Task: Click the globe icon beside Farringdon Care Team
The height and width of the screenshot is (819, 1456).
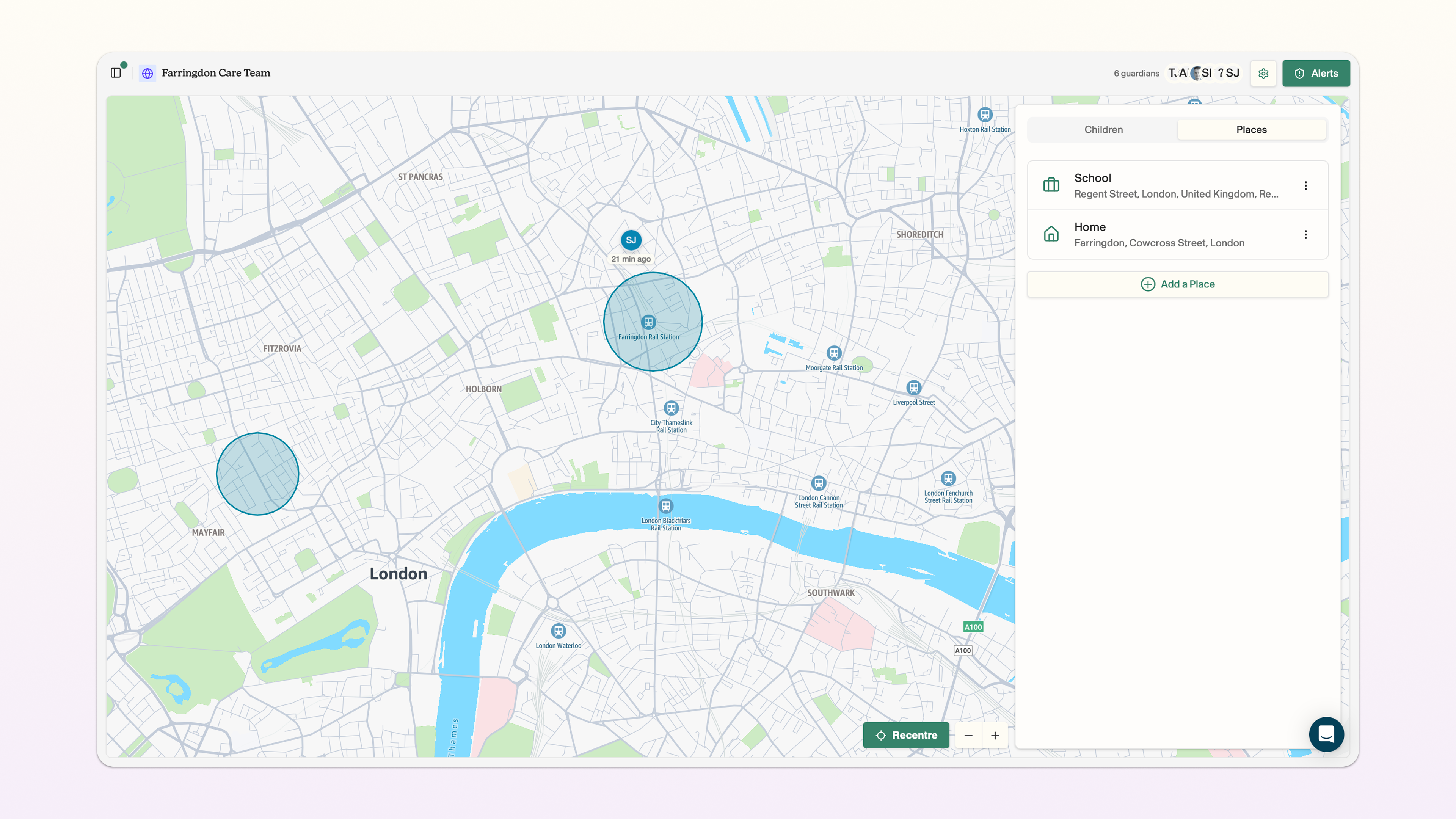Action: click(x=147, y=74)
